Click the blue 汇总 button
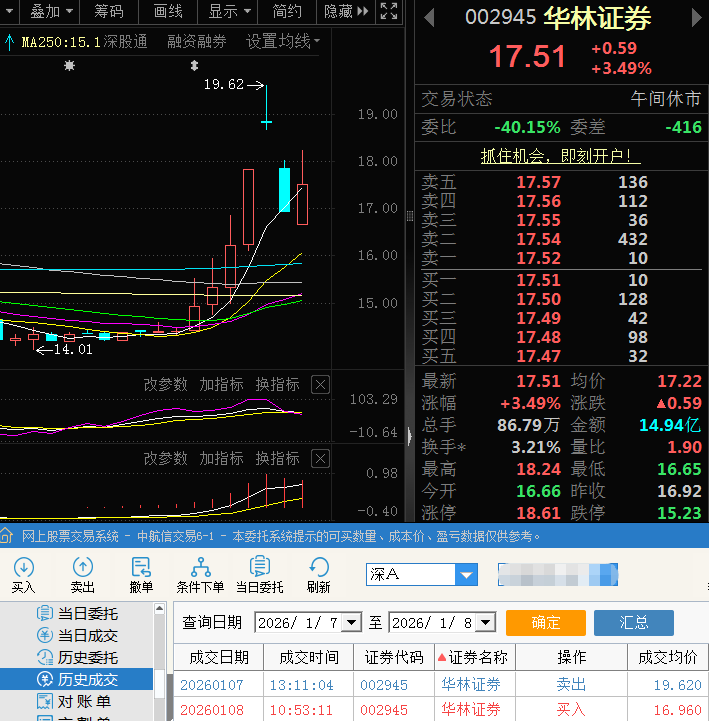709x721 pixels. click(x=634, y=623)
